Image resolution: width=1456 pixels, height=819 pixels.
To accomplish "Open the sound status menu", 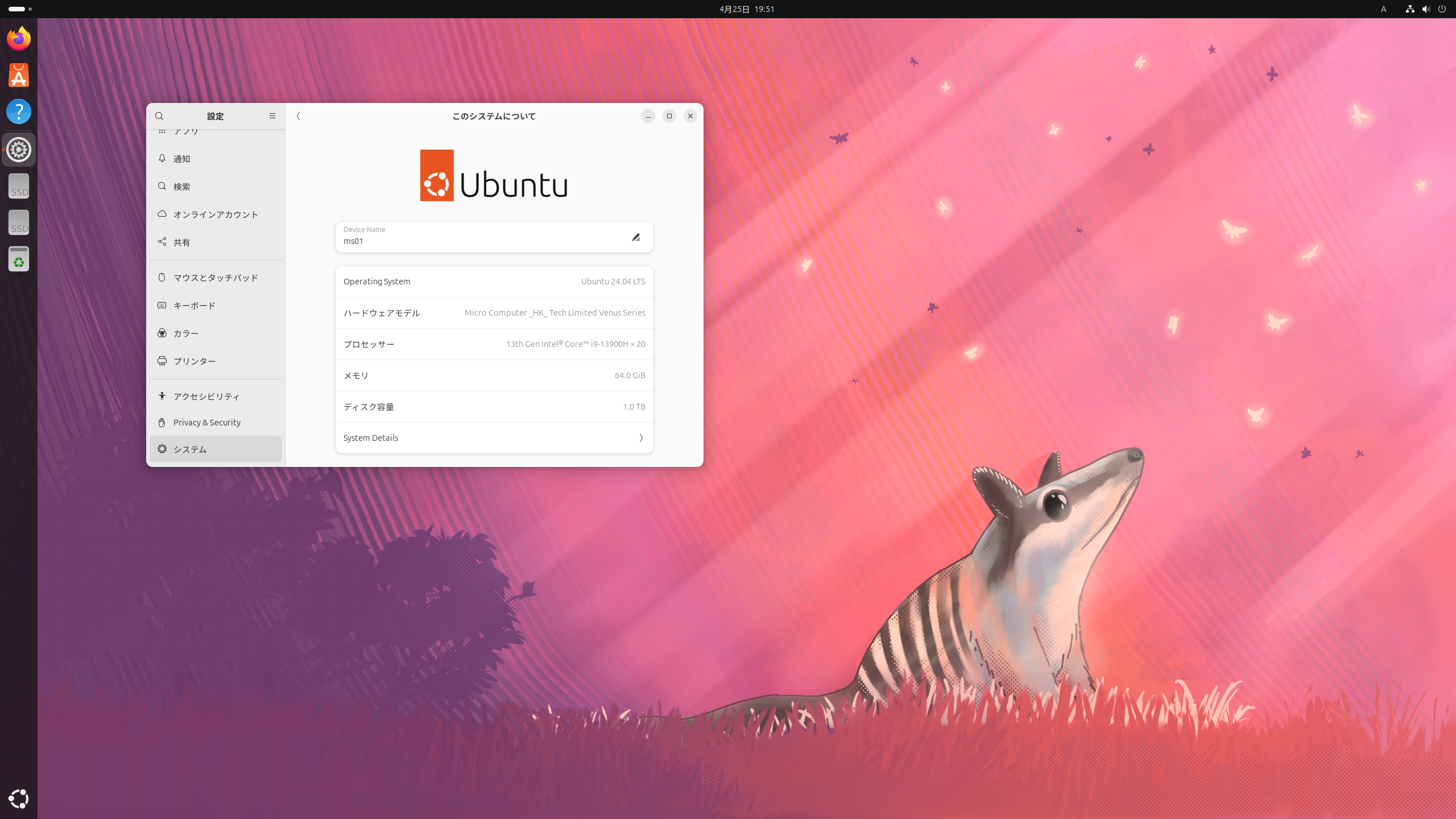I will pos(1425,9).
